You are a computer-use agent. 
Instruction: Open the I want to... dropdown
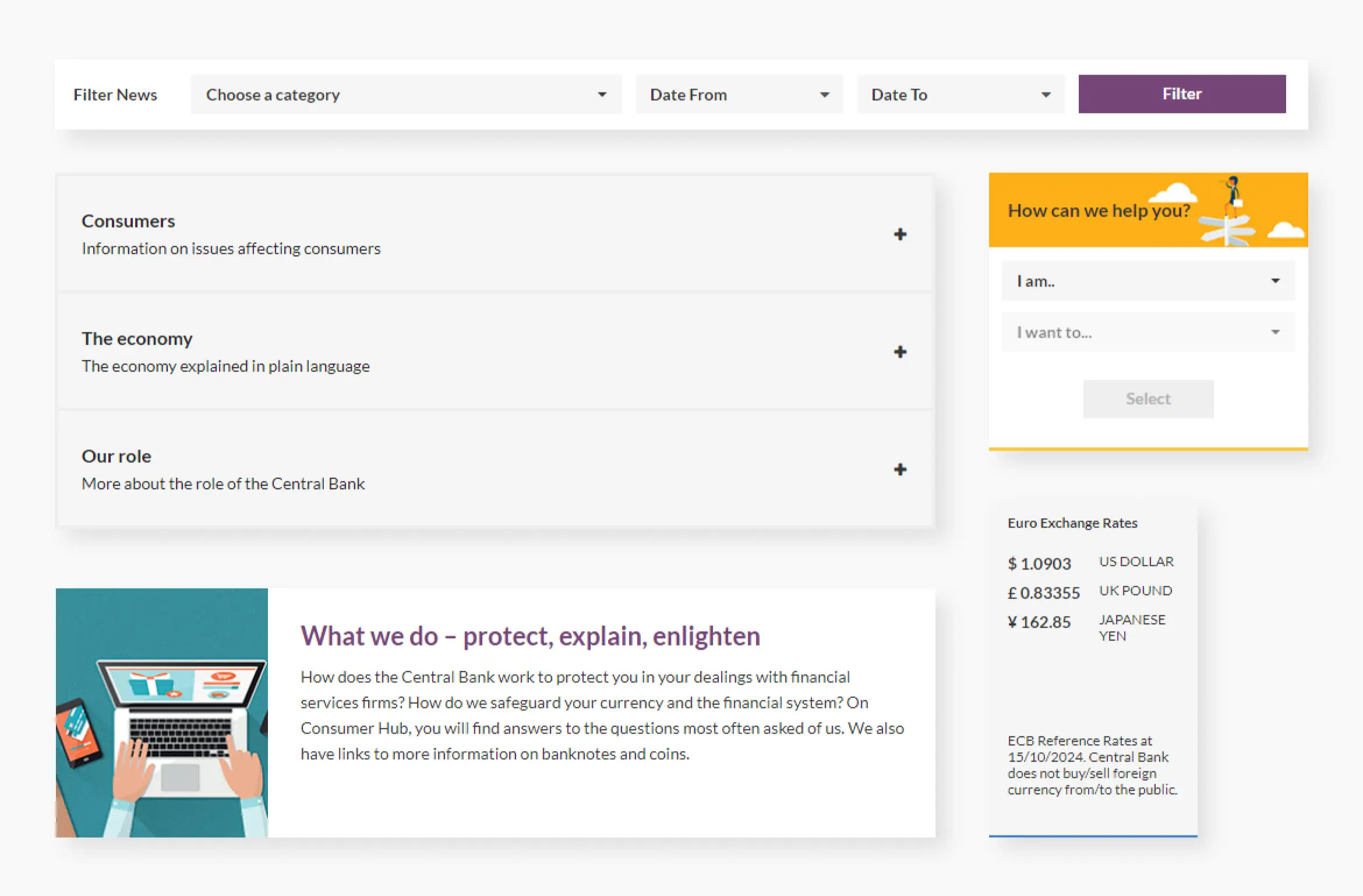pyautogui.click(x=1147, y=332)
